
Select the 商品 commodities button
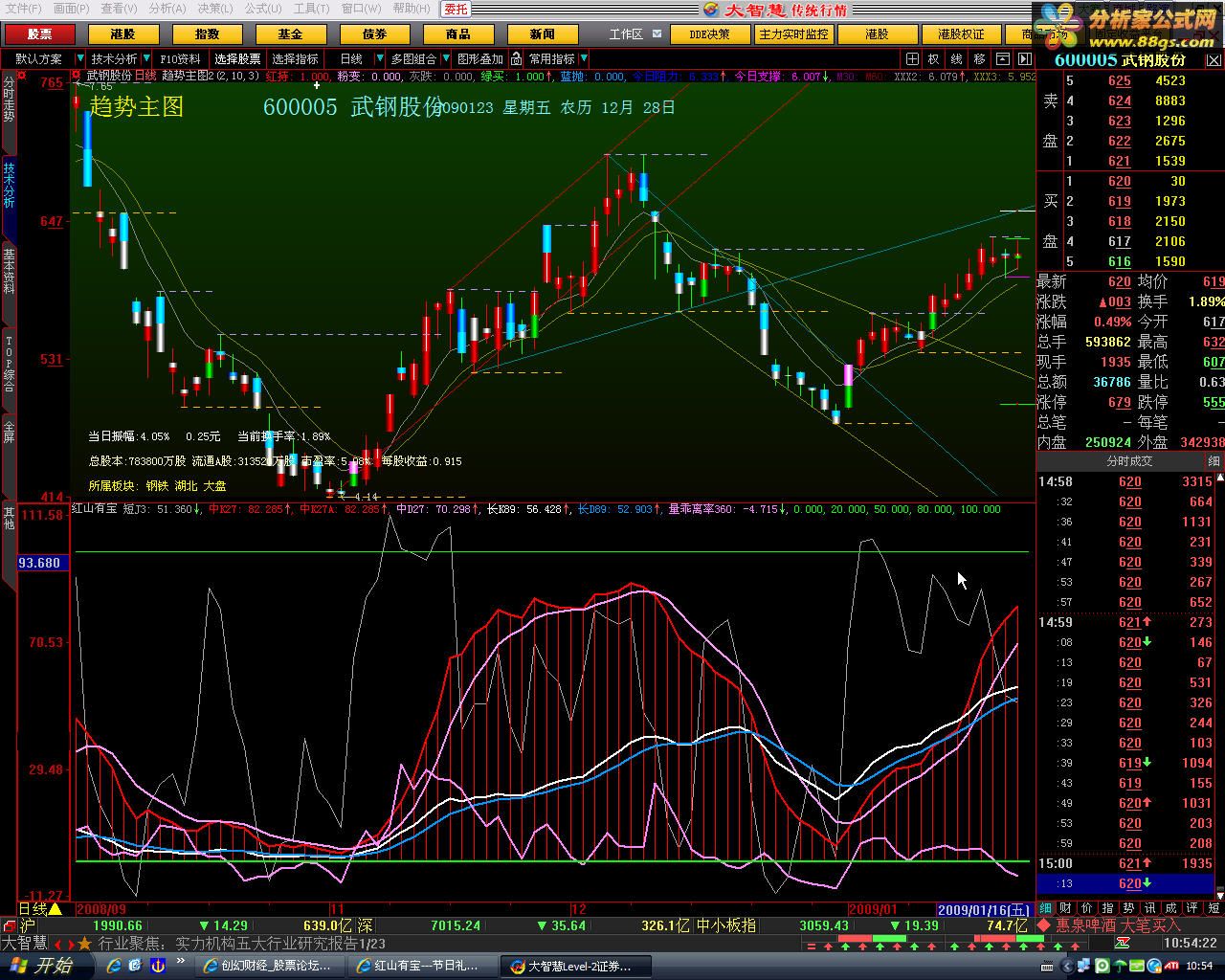457,33
